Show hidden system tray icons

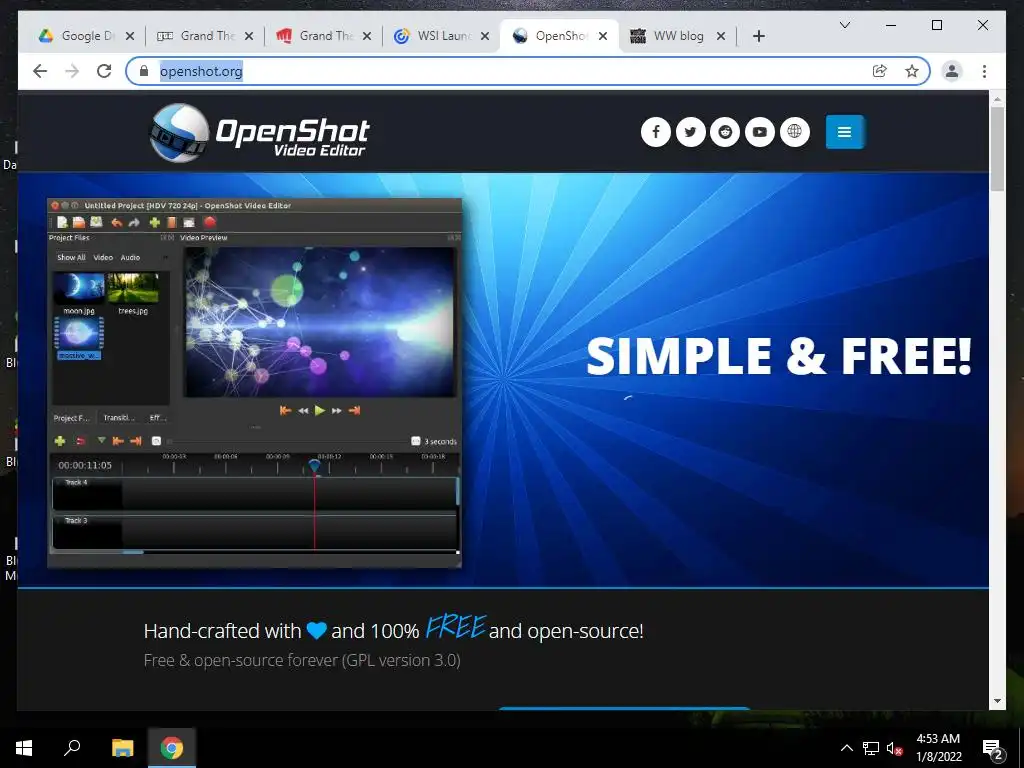click(x=846, y=748)
